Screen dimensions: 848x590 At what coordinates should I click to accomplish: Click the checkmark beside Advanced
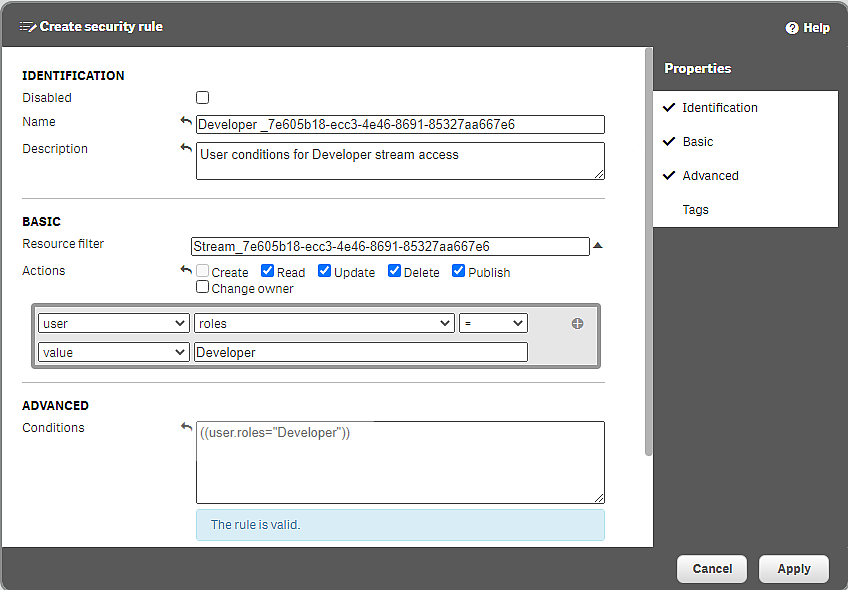pos(668,175)
